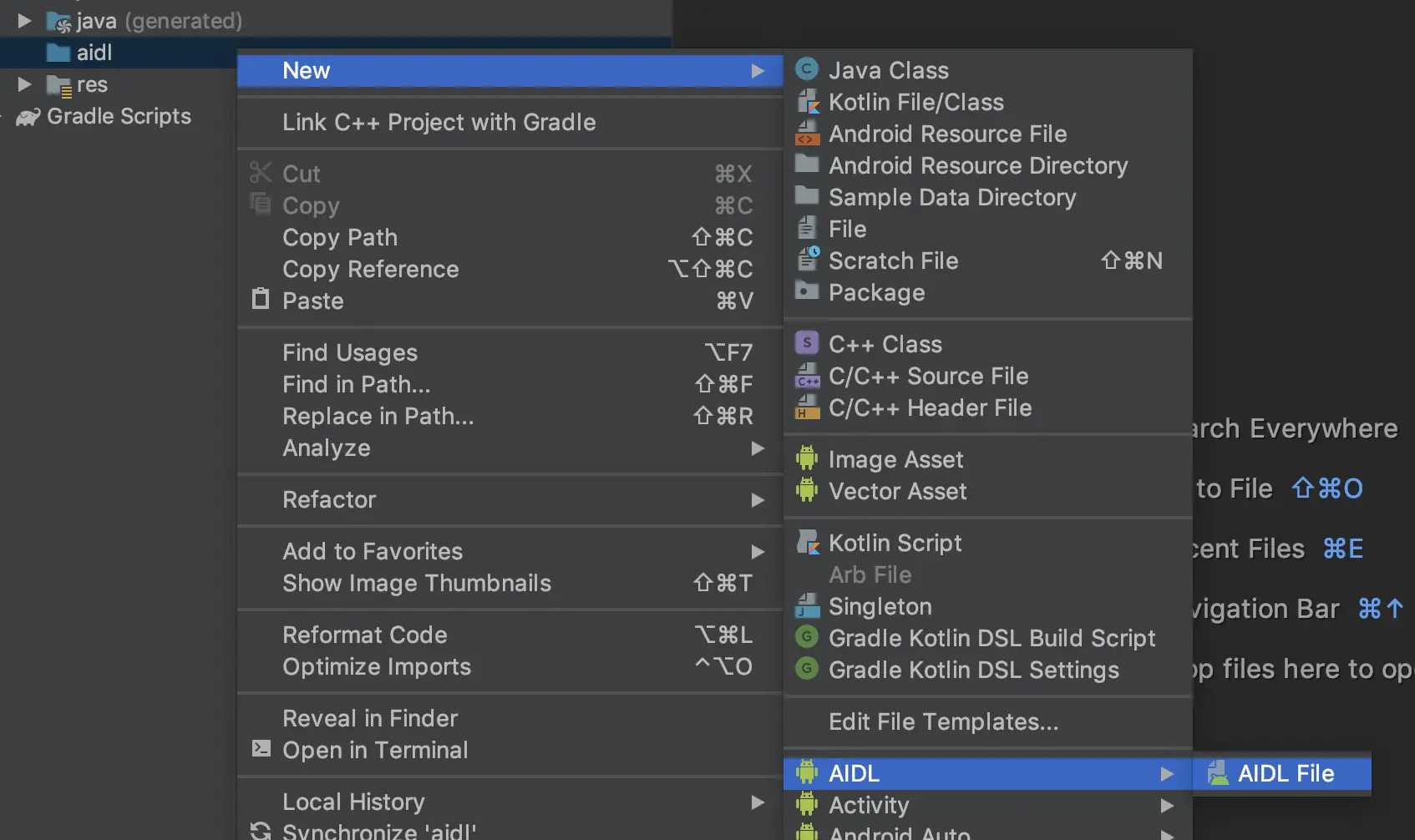The width and height of the screenshot is (1415, 840).
Task: Expand the Add to Favorites submenu
Action: [x=758, y=551]
